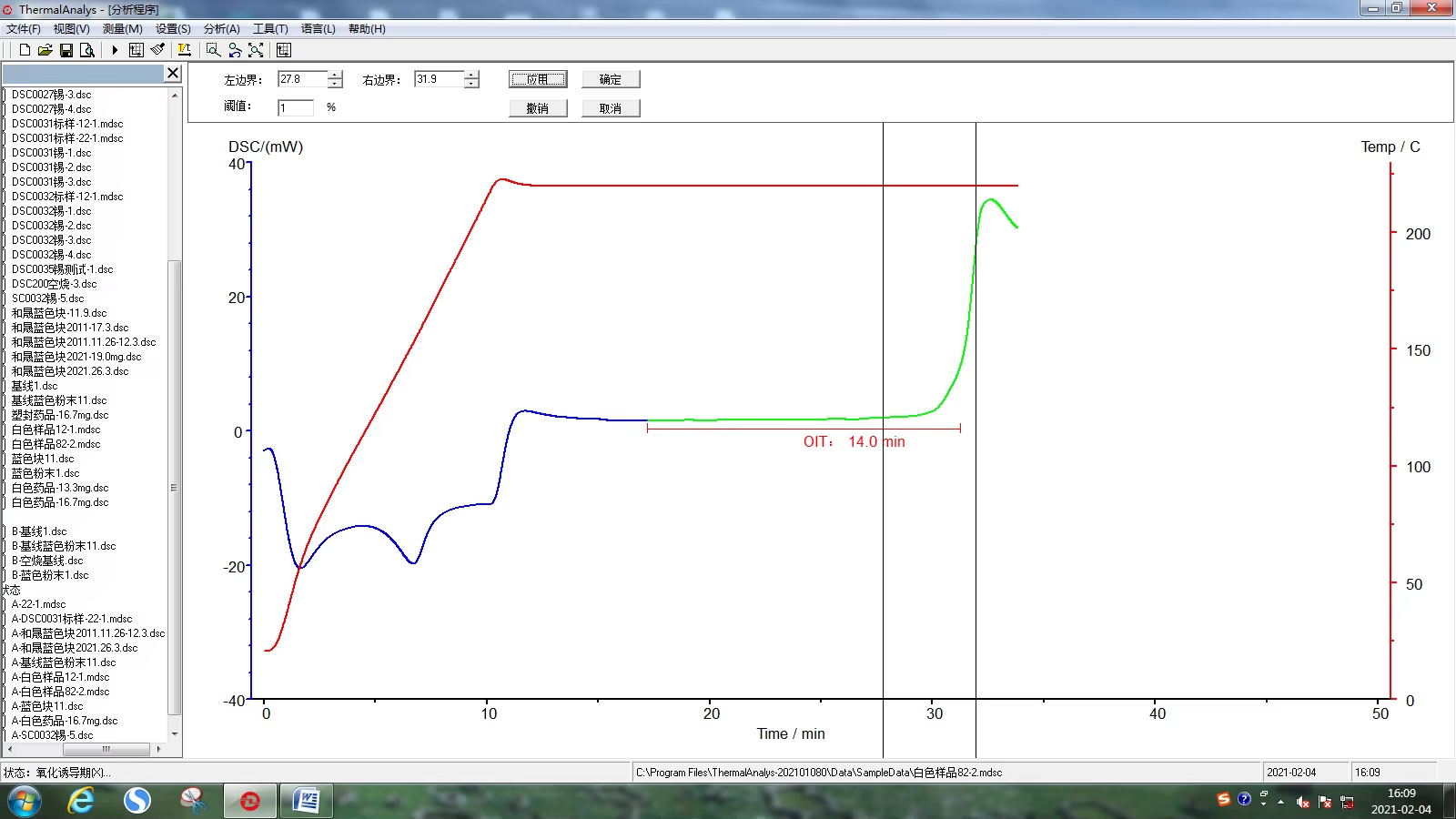Click the undo zoom toolbar icon
The image size is (1456, 819).
[x=235, y=50]
